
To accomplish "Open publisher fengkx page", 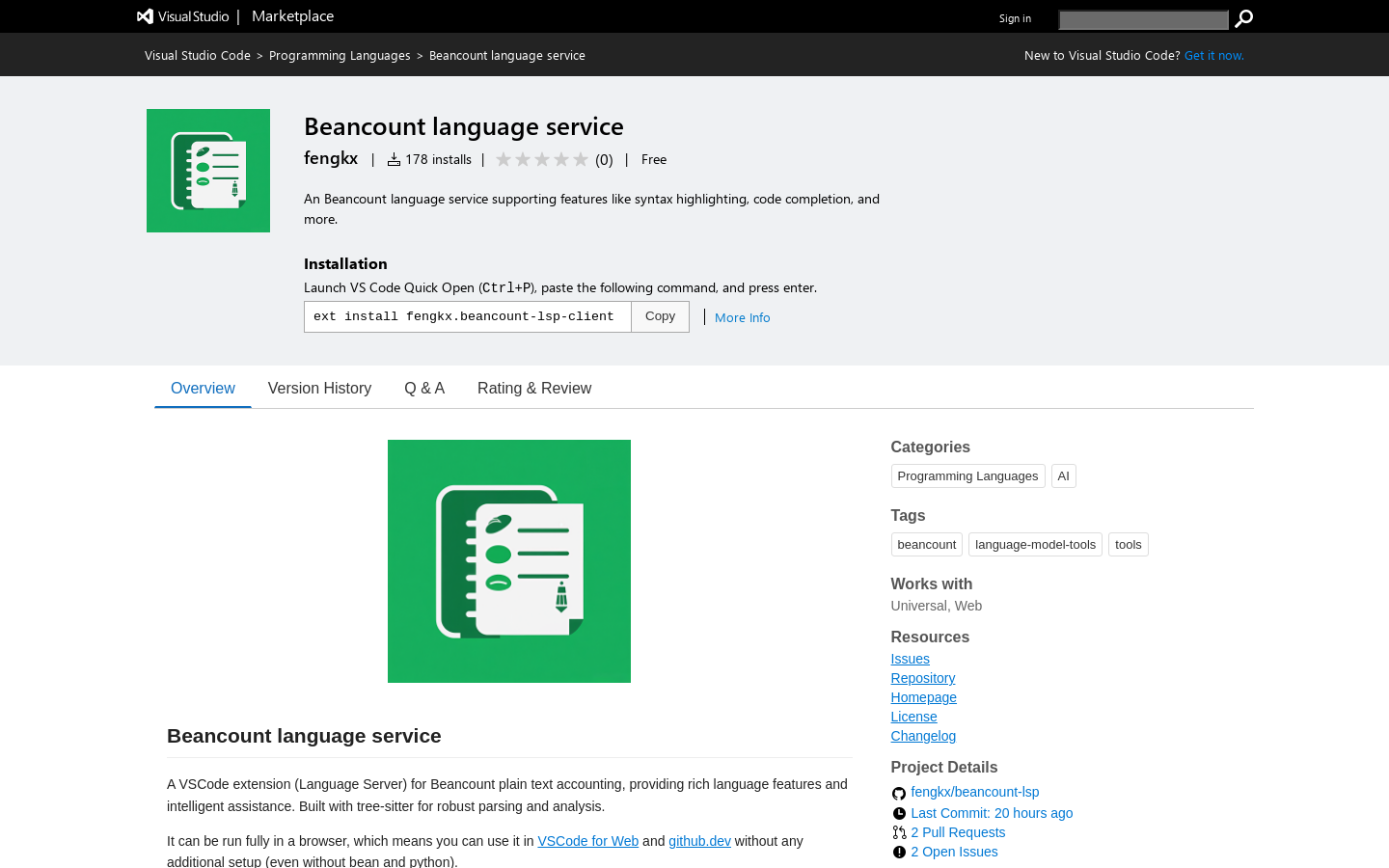I will (331, 158).
